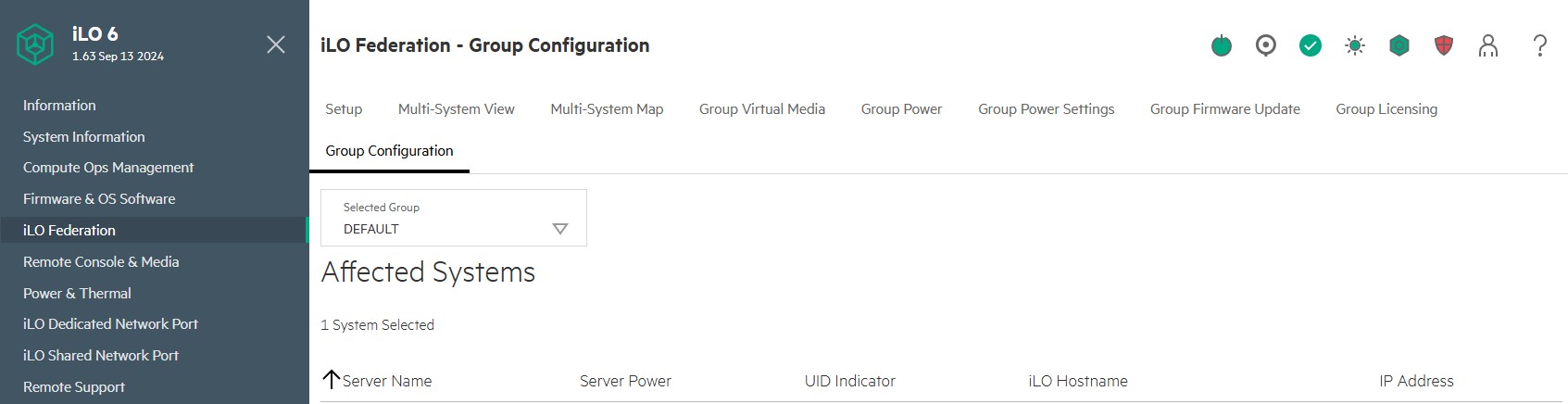Click the green server power status icon

click(1222, 45)
